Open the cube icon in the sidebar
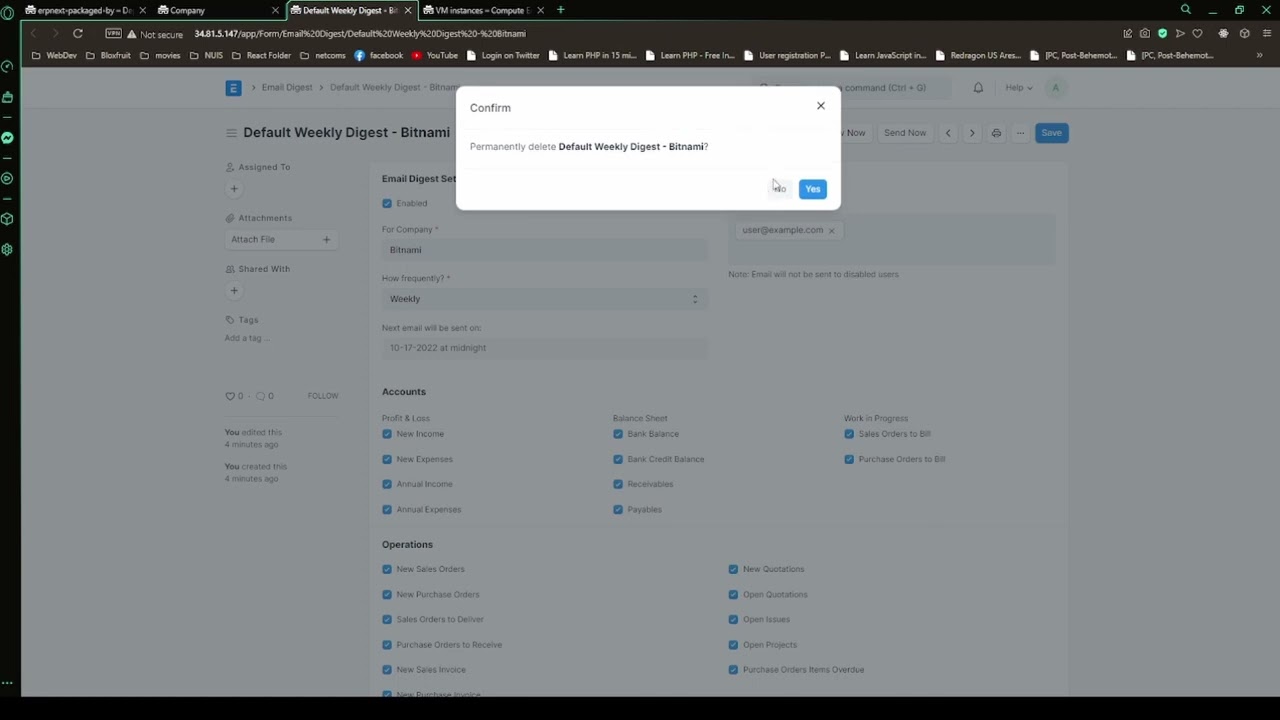 [8, 219]
